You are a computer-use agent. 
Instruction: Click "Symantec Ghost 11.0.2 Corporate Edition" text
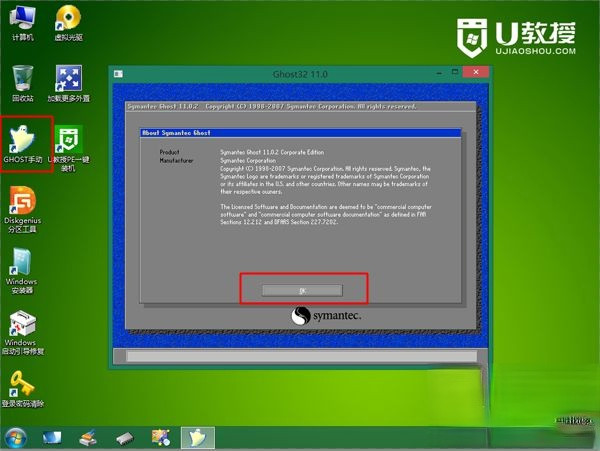(x=272, y=152)
